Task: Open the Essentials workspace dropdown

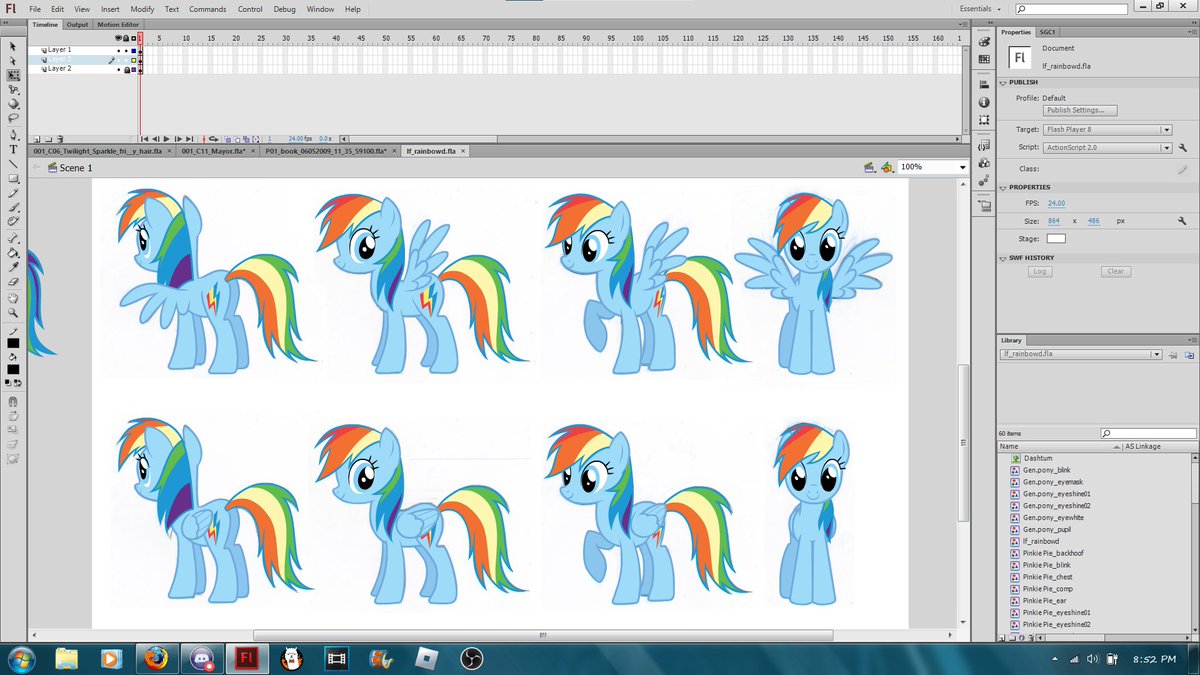Action: point(982,8)
